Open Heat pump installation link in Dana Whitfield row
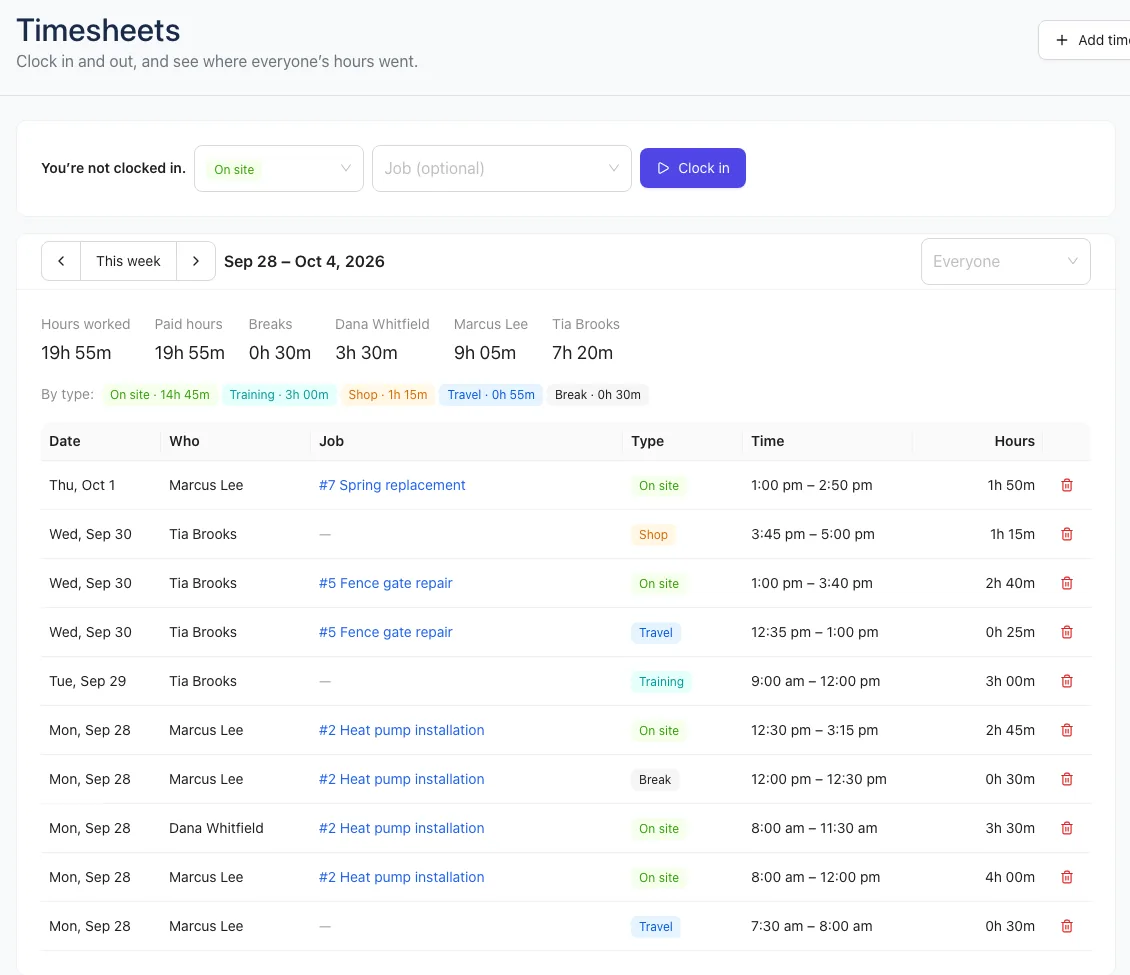The image size is (1130, 975). 401,828
